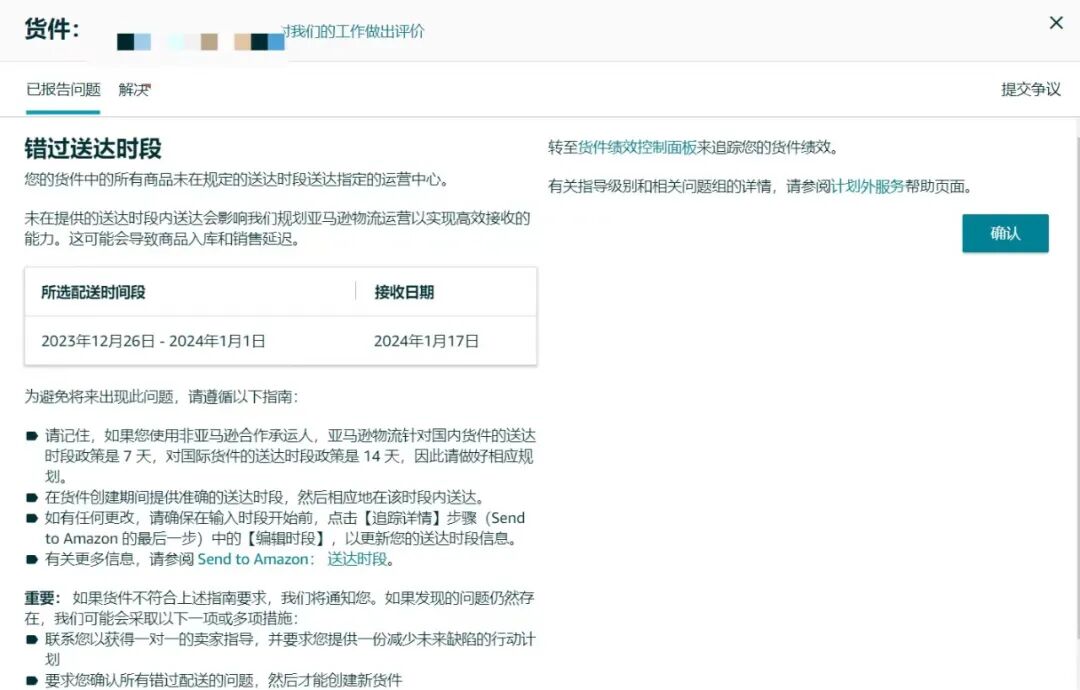Click the bullet about 编辑时段 tracking step
Screen dimensions: 1080x690
(x=280, y=527)
